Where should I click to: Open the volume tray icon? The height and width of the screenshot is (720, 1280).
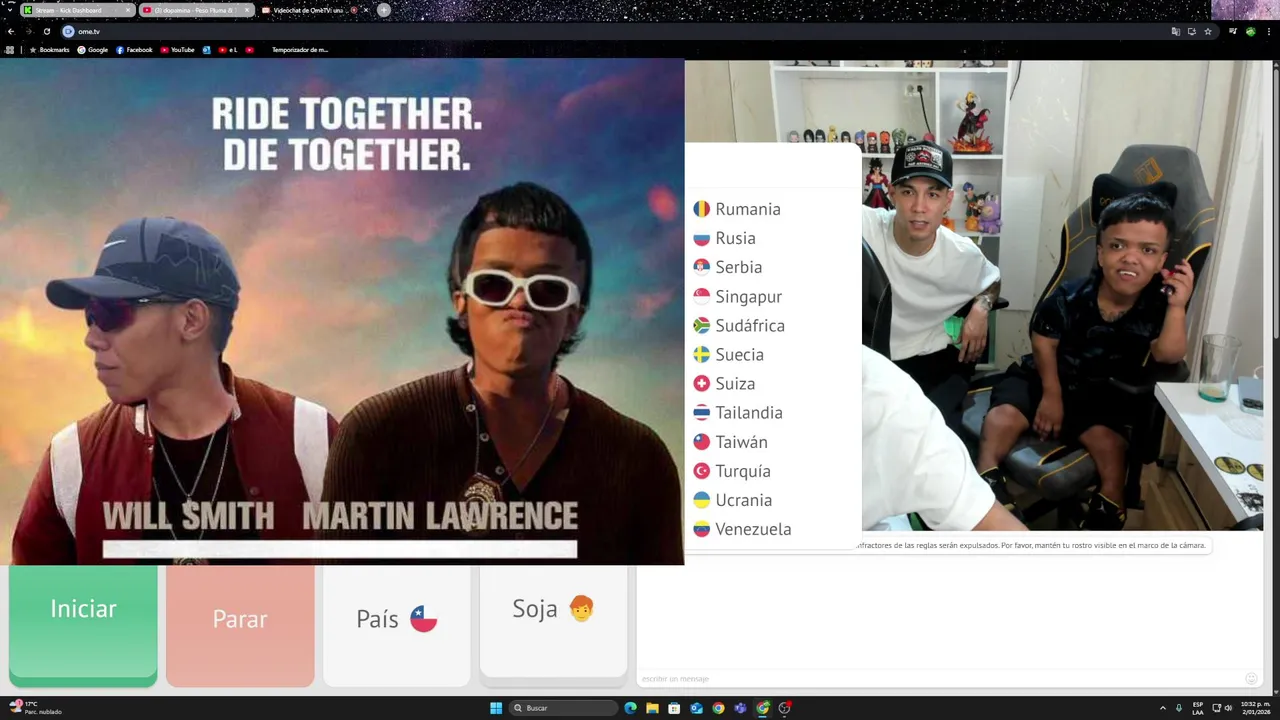(x=1228, y=708)
